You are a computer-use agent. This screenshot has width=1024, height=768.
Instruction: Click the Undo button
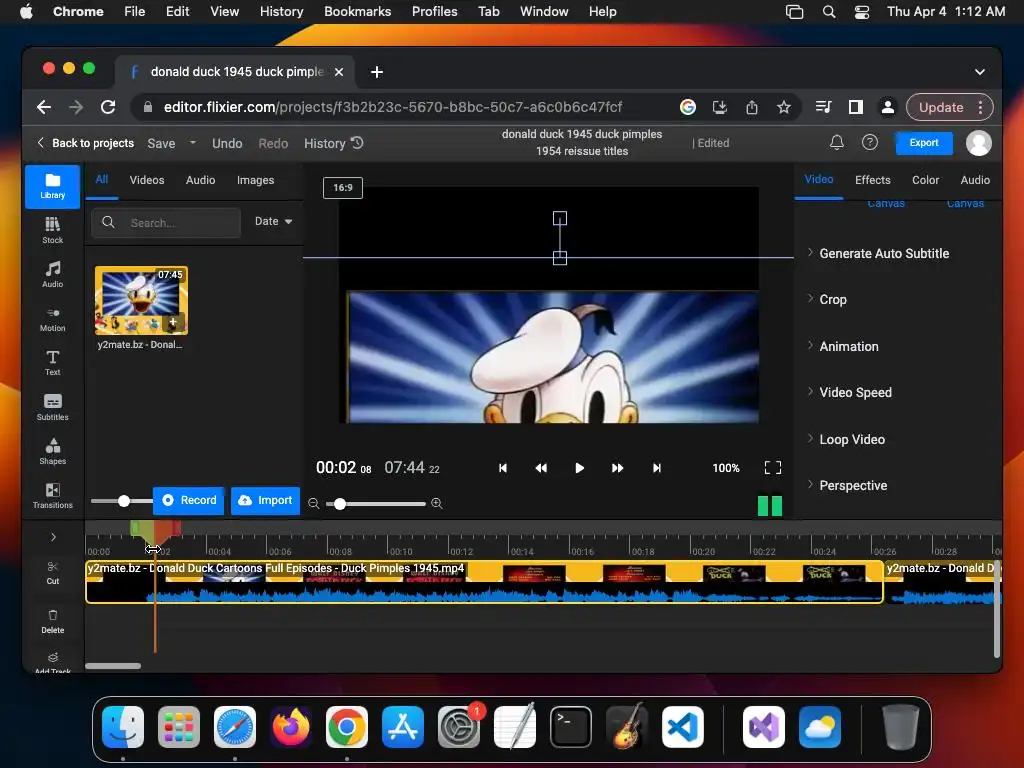[227, 143]
